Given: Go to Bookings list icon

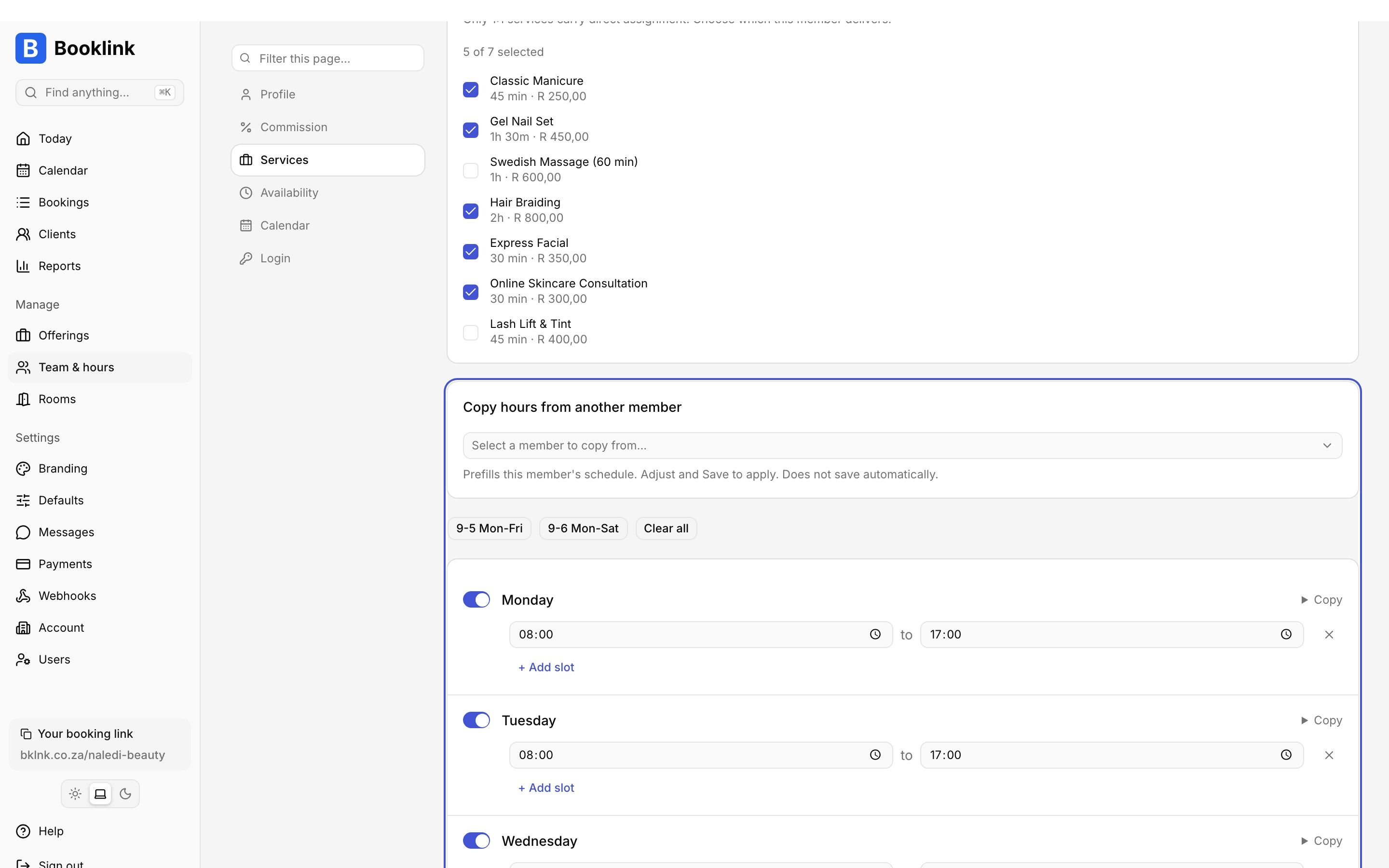Looking at the screenshot, I should coord(23,202).
